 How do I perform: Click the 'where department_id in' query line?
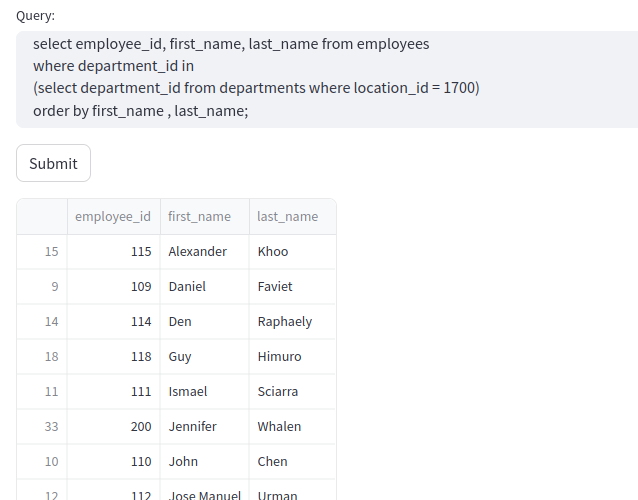[113, 66]
